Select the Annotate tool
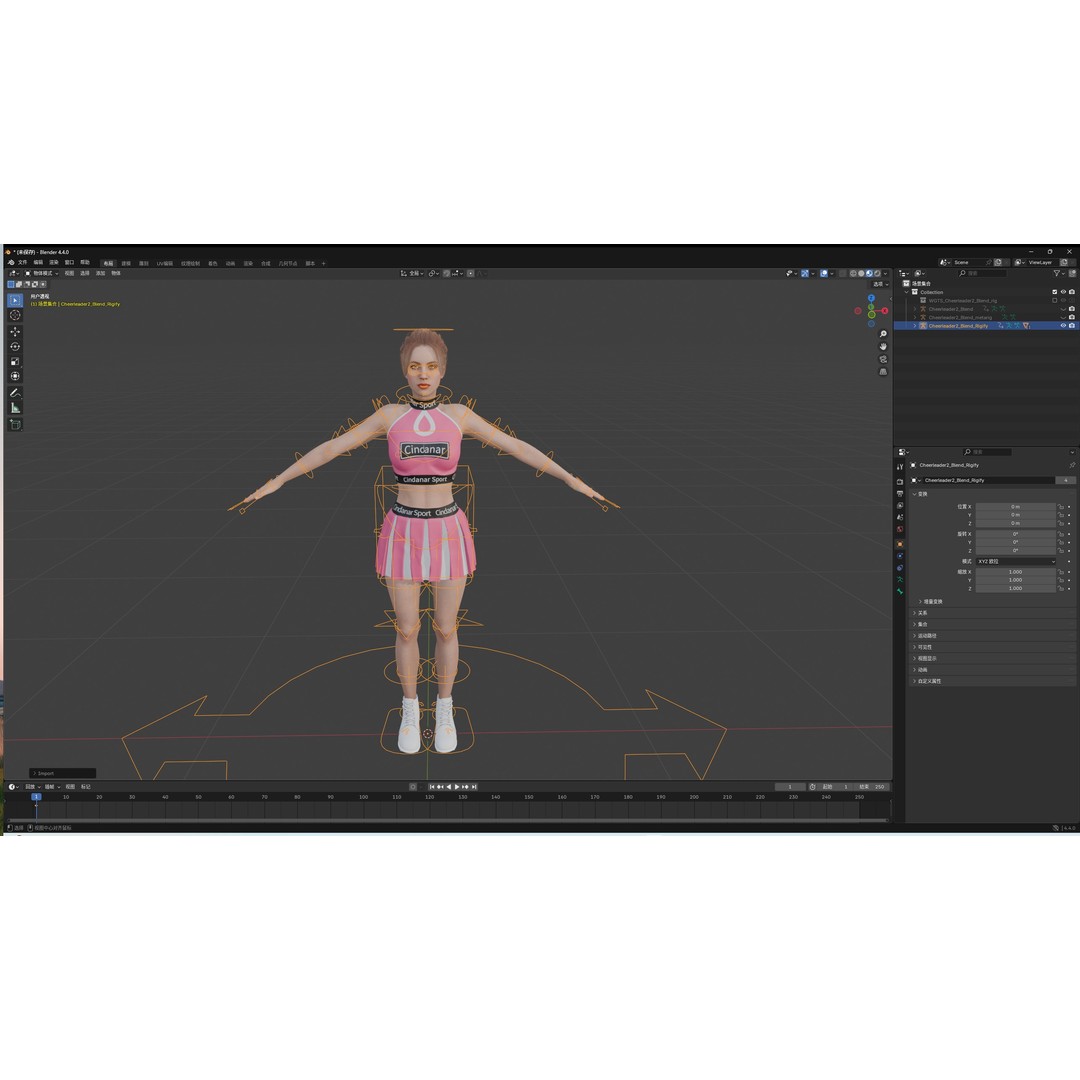This screenshot has width=1080, height=1080. point(15,393)
